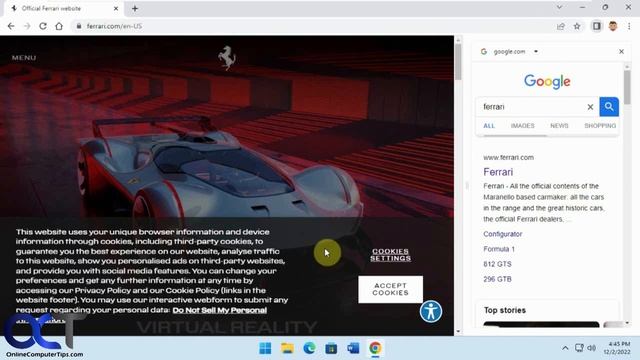Open the Ferrari search result title
The image size is (640, 360).
coord(498,172)
